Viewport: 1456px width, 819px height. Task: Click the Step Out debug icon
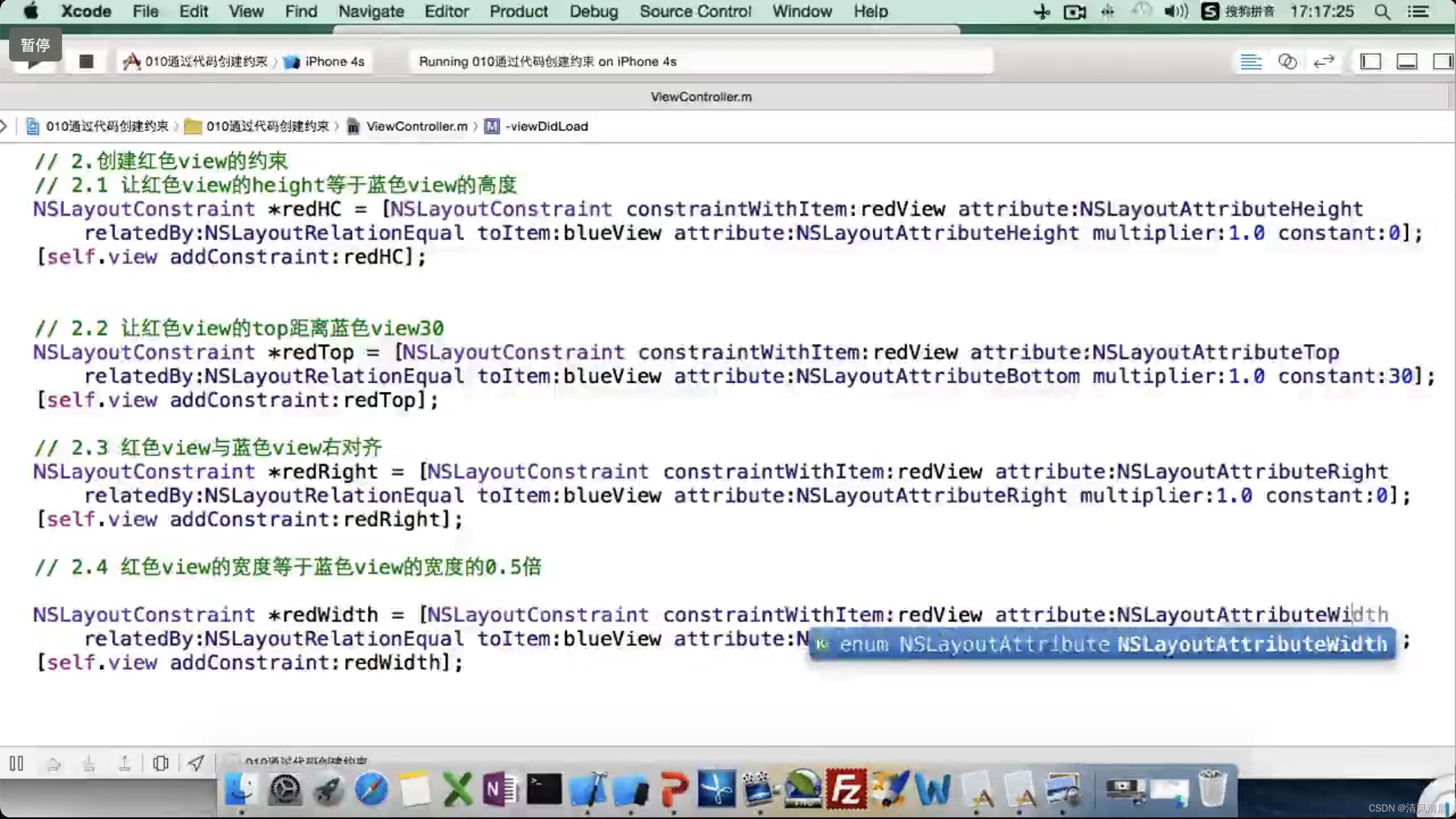point(124,763)
